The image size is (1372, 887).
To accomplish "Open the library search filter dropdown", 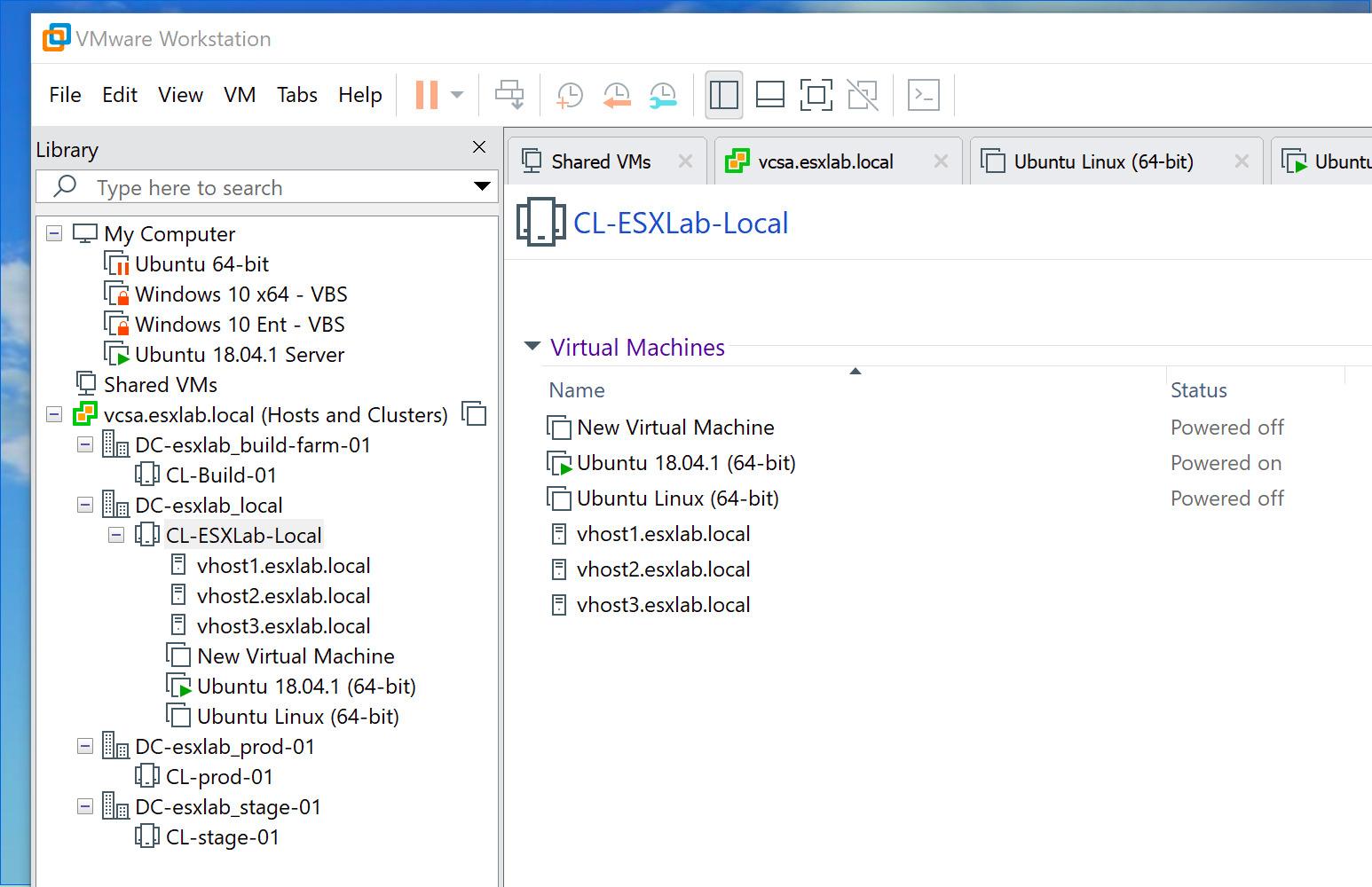I will [481, 186].
